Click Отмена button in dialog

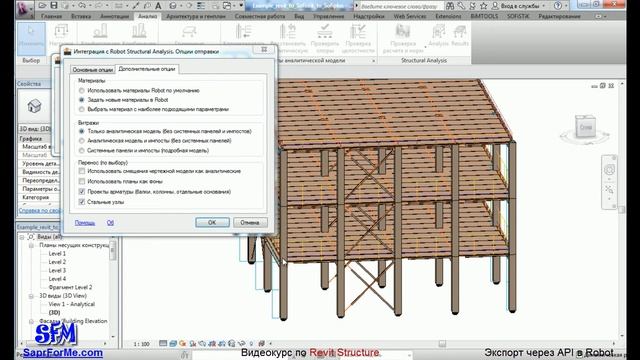[250, 222]
